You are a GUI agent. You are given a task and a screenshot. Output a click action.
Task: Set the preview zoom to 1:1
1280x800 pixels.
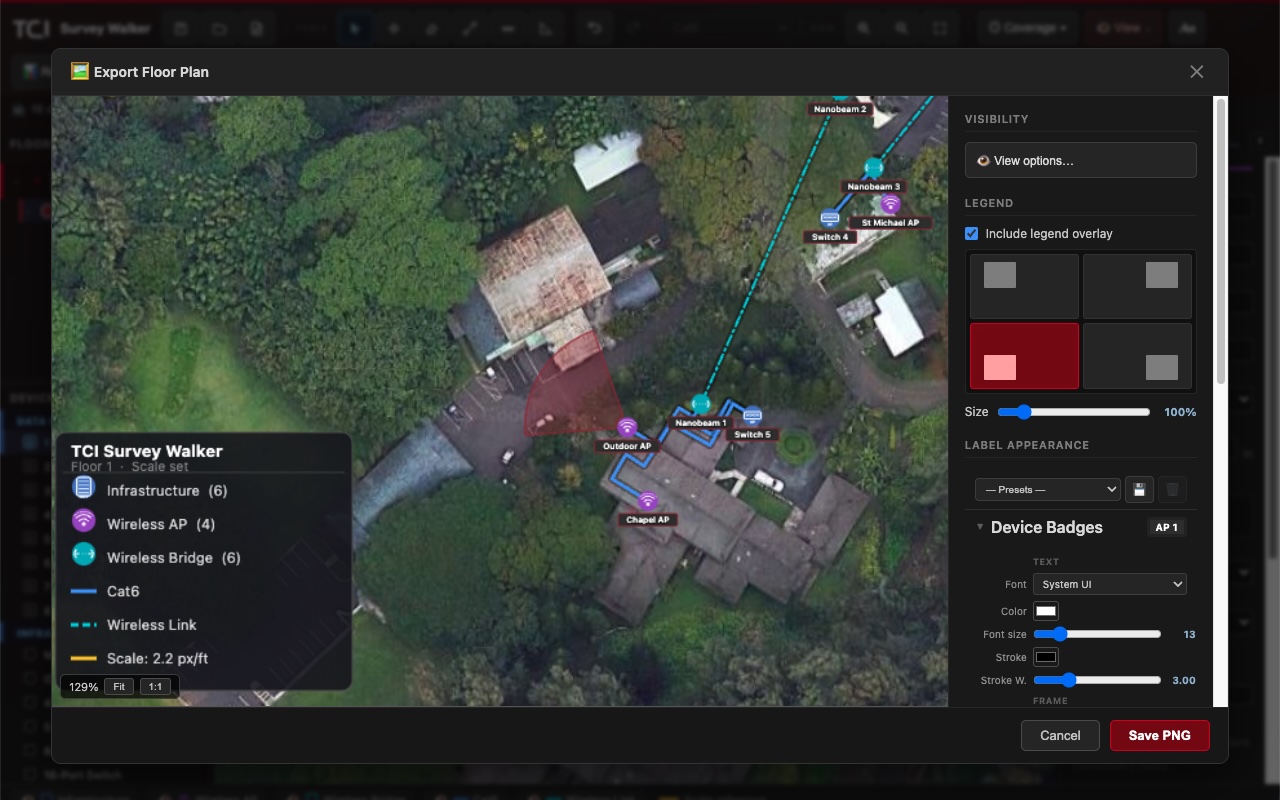tap(155, 687)
